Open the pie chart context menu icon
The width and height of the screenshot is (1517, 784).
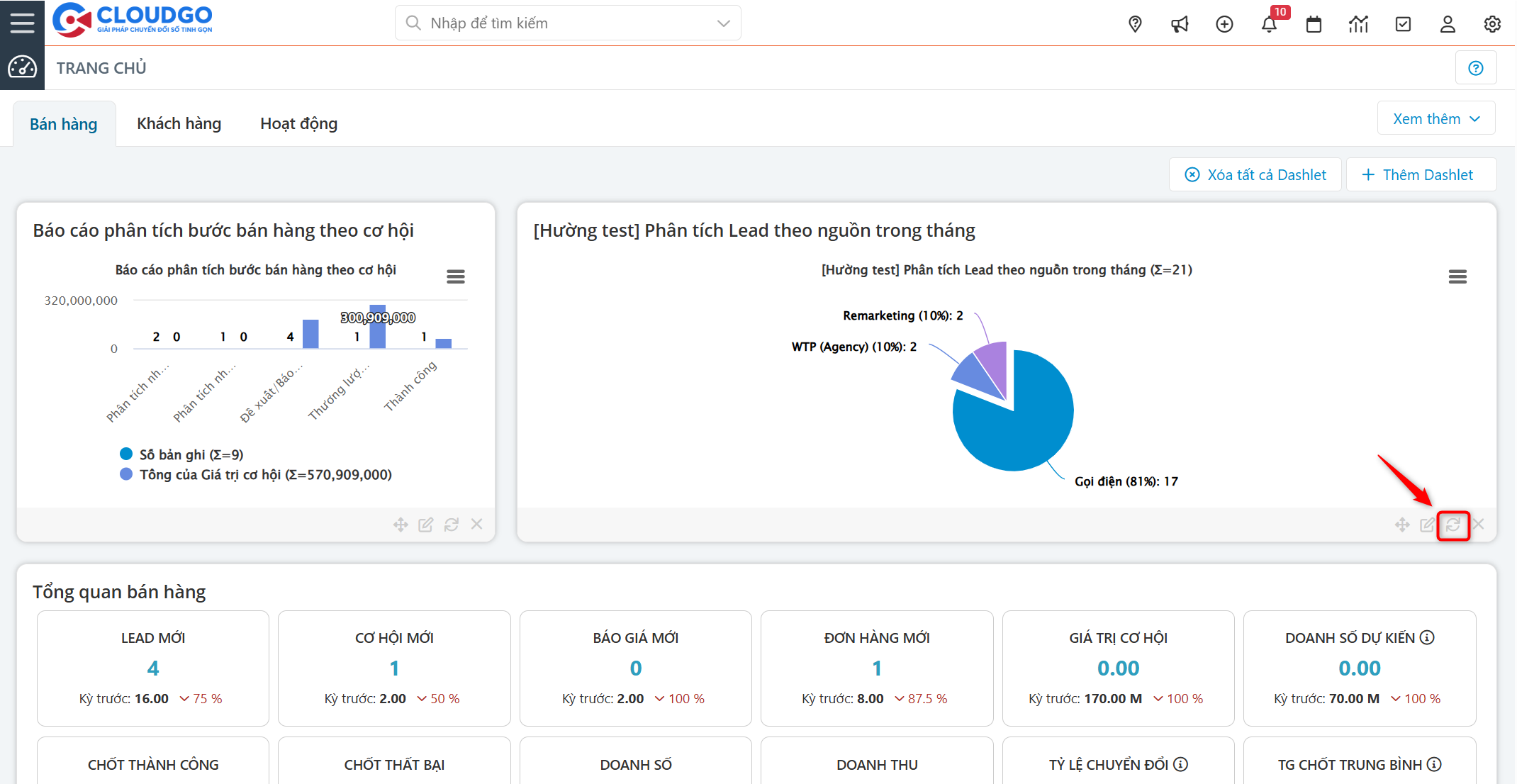1457,276
